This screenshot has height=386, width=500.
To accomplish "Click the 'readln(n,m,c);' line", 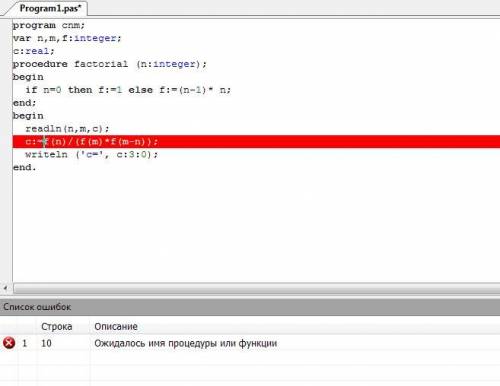I will [x=67, y=129].
